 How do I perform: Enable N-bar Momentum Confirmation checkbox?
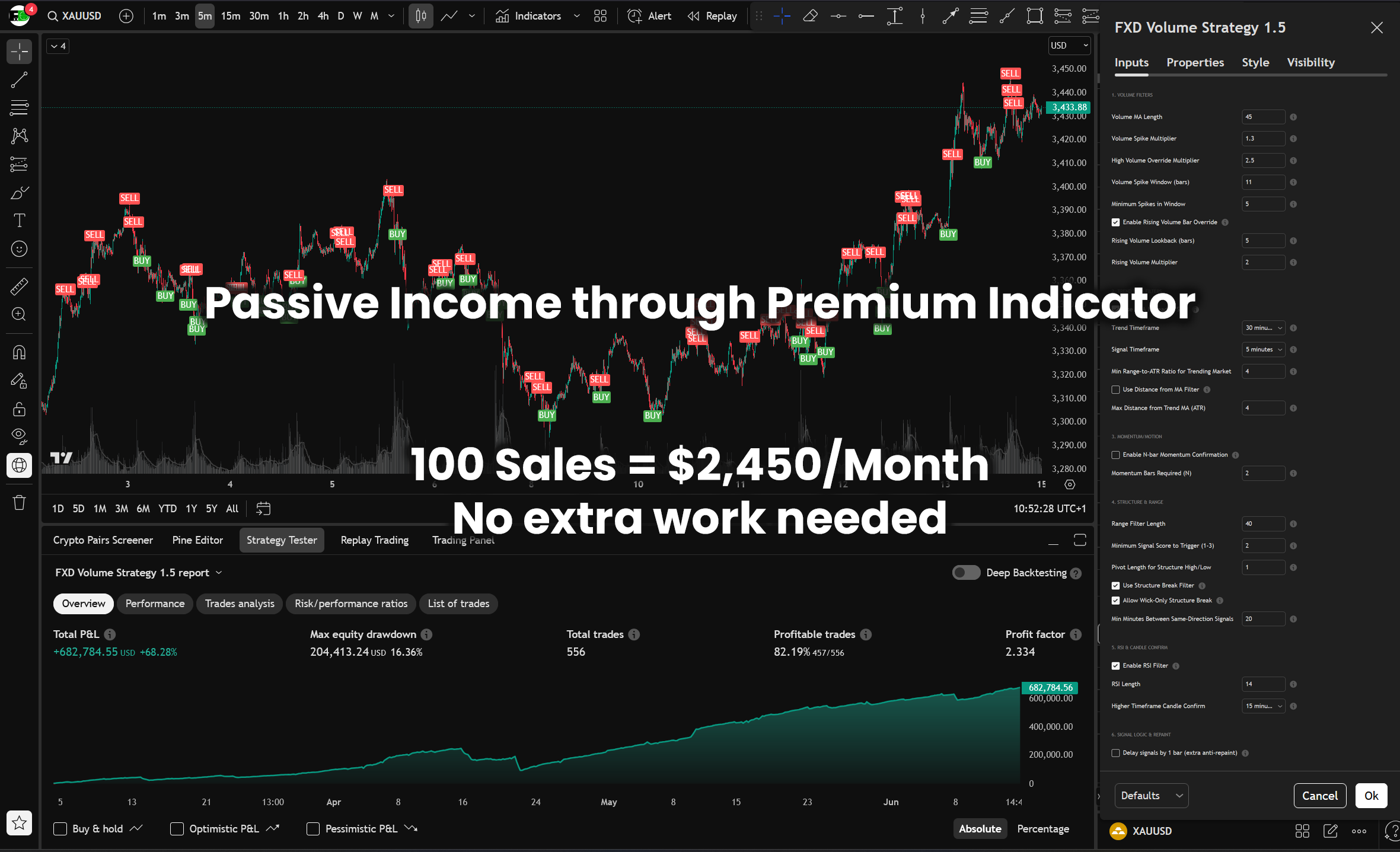[x=1115, y=455]
